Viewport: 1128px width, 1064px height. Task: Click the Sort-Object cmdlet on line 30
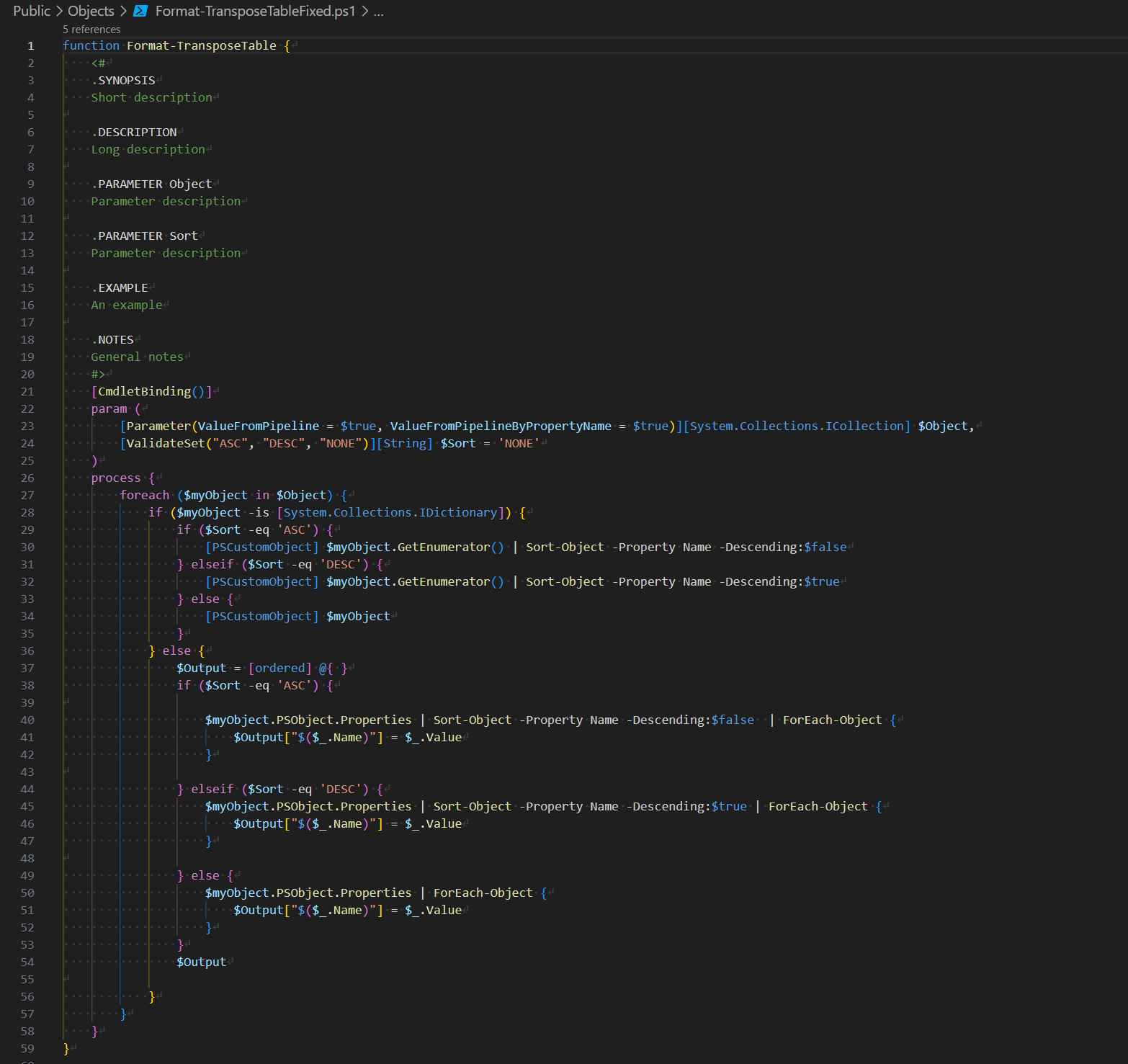(x=565, y=546)
